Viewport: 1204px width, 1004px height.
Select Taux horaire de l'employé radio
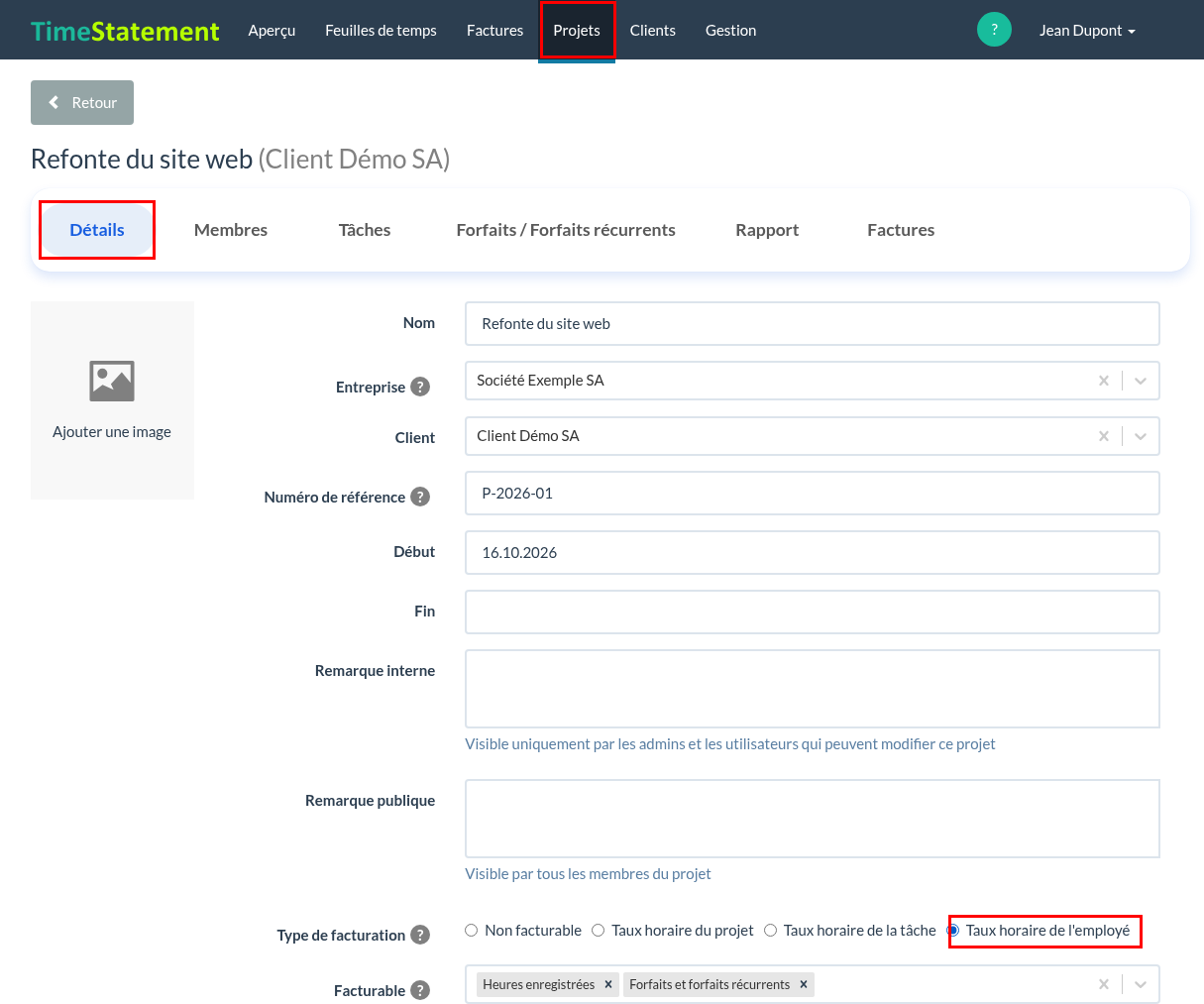coord(953,930)
